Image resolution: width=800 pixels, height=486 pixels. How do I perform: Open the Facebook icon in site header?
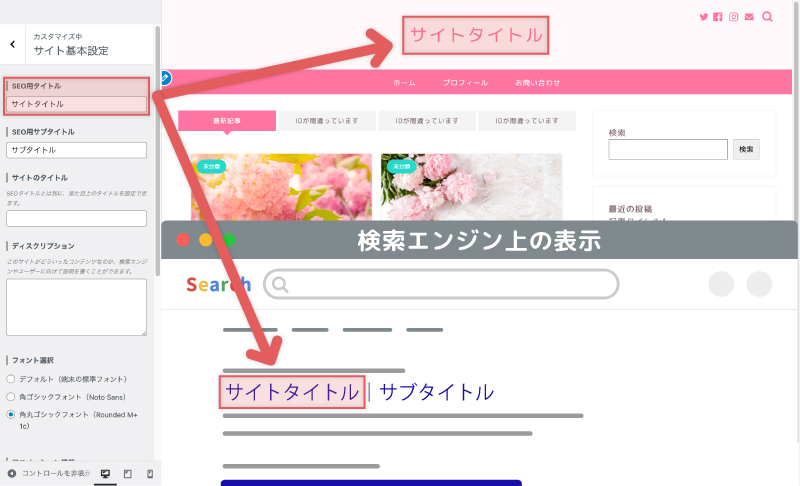pos(718,17)
